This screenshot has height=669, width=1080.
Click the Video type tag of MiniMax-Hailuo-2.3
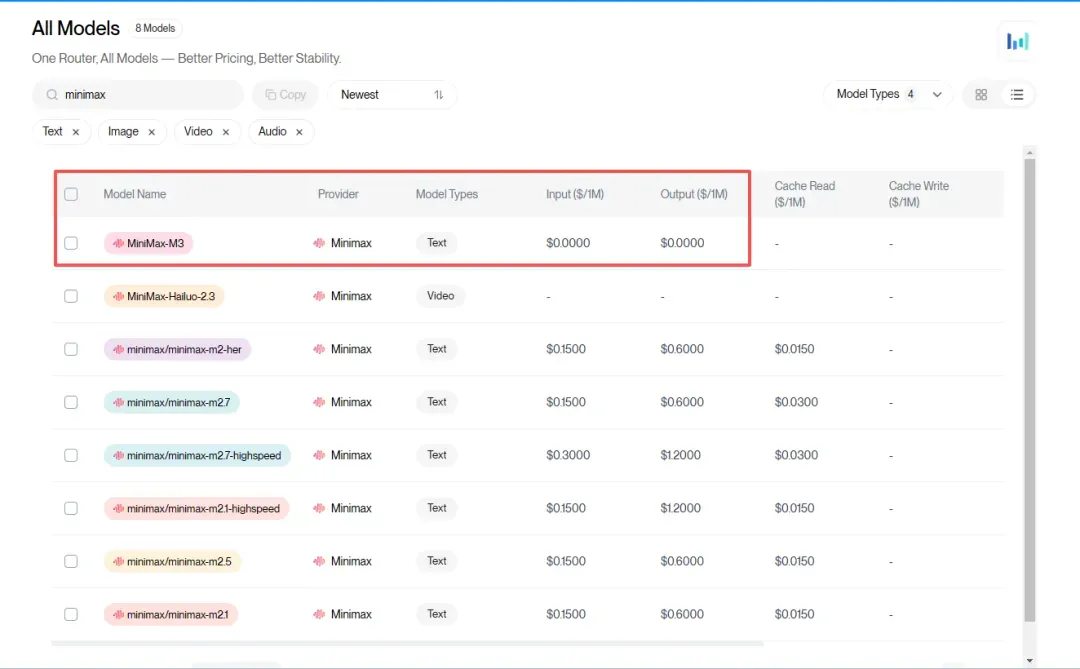(x=440, y=296)
